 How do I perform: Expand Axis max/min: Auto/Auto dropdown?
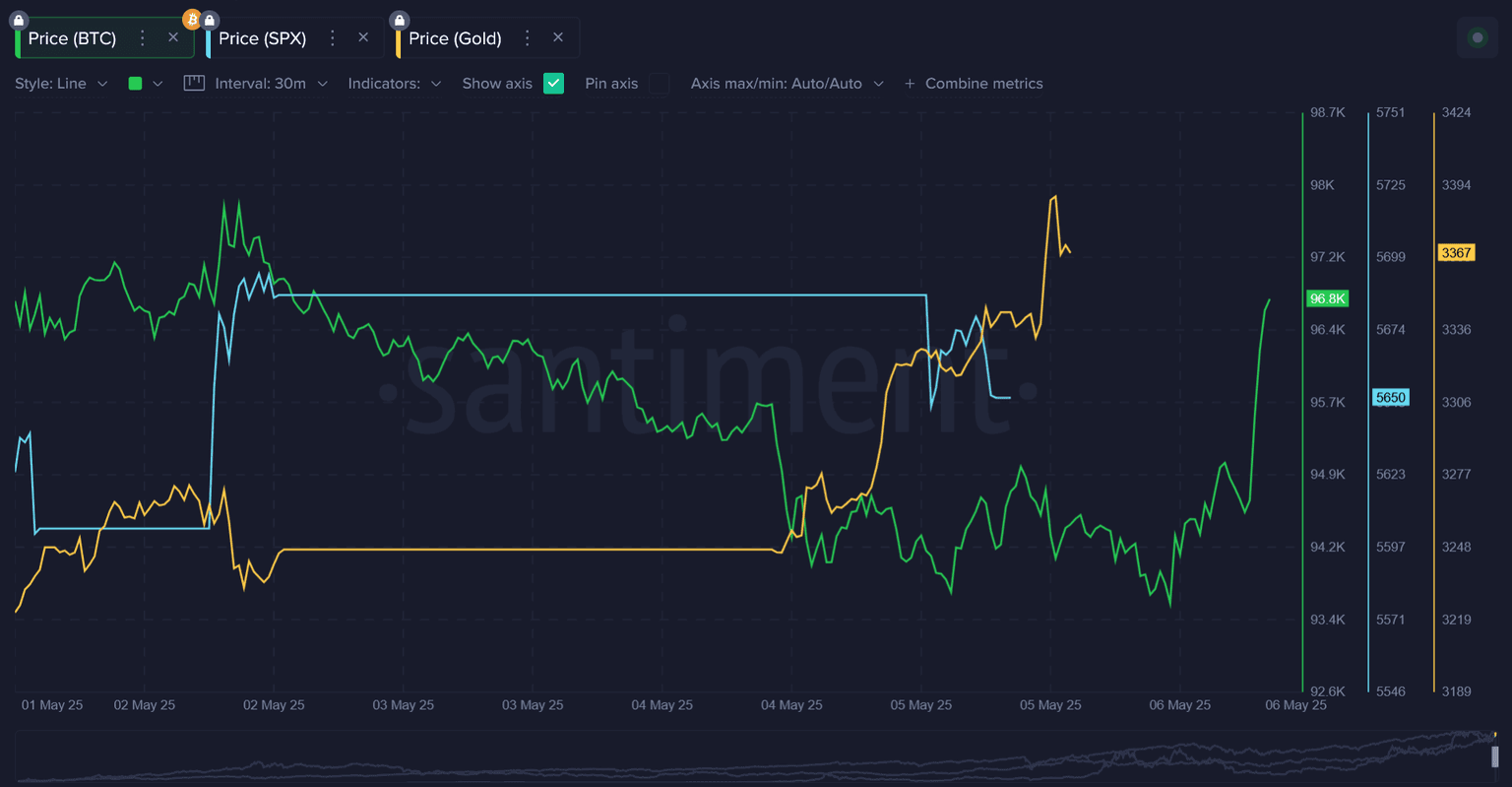point(787,84)
